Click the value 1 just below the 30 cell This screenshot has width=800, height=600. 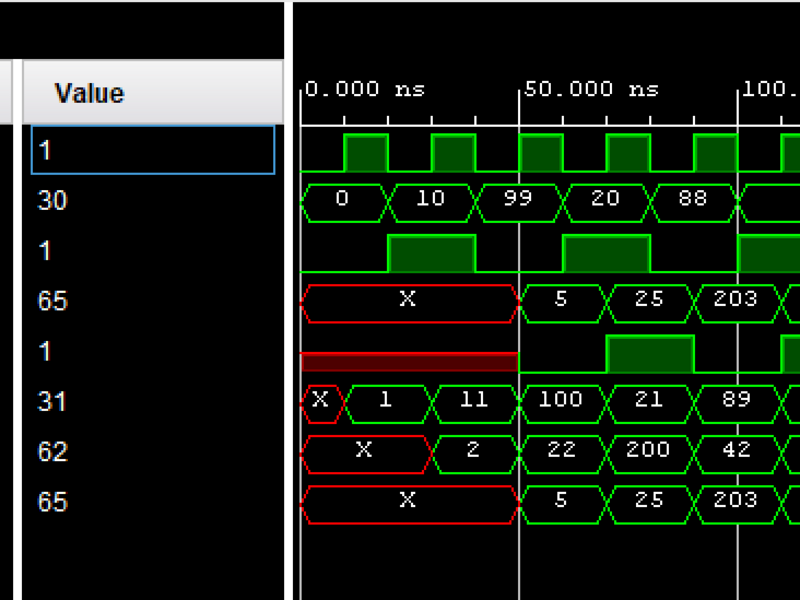pos(45,251)
